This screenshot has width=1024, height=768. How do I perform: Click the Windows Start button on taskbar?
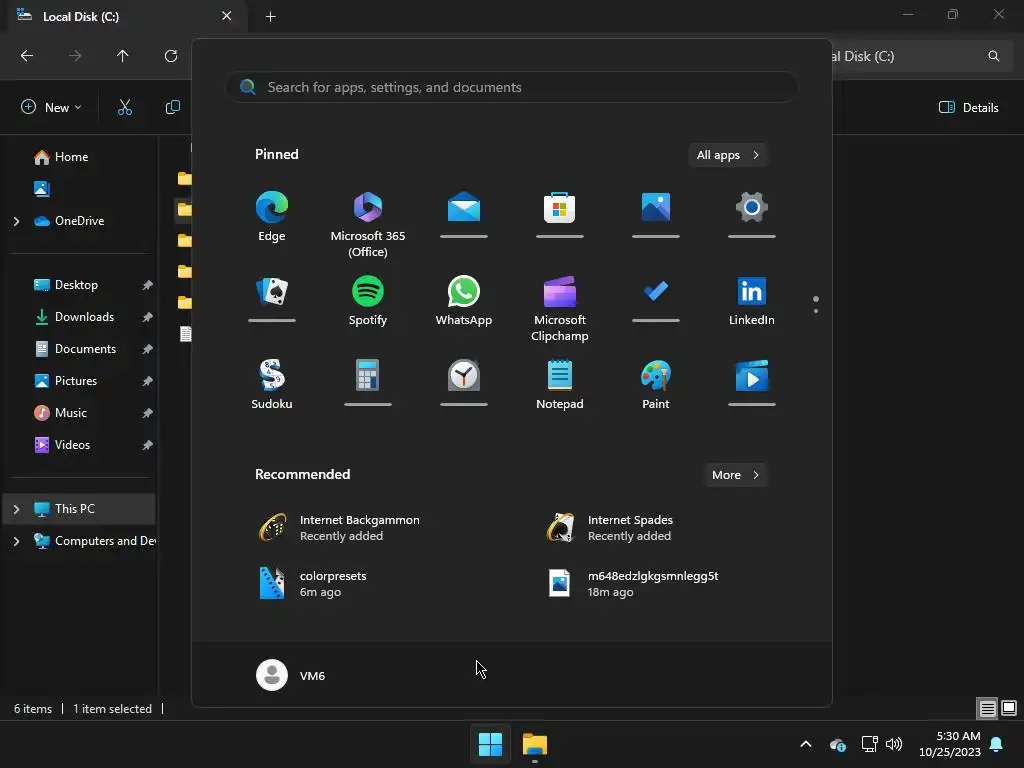(x=490, y=744)
